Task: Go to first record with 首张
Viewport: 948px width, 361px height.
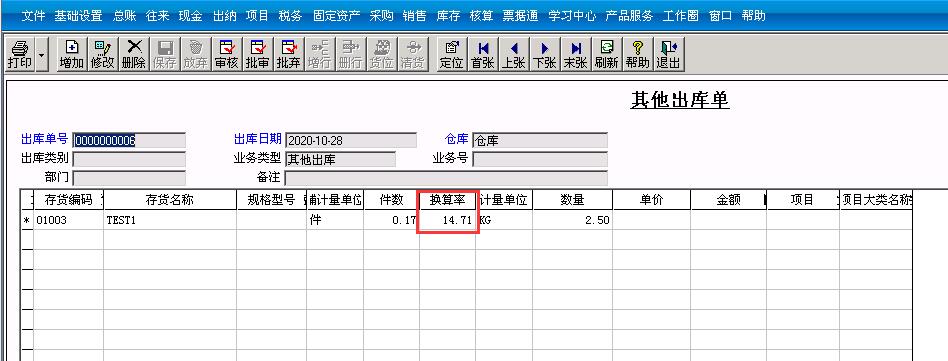Action: (482, 54)
